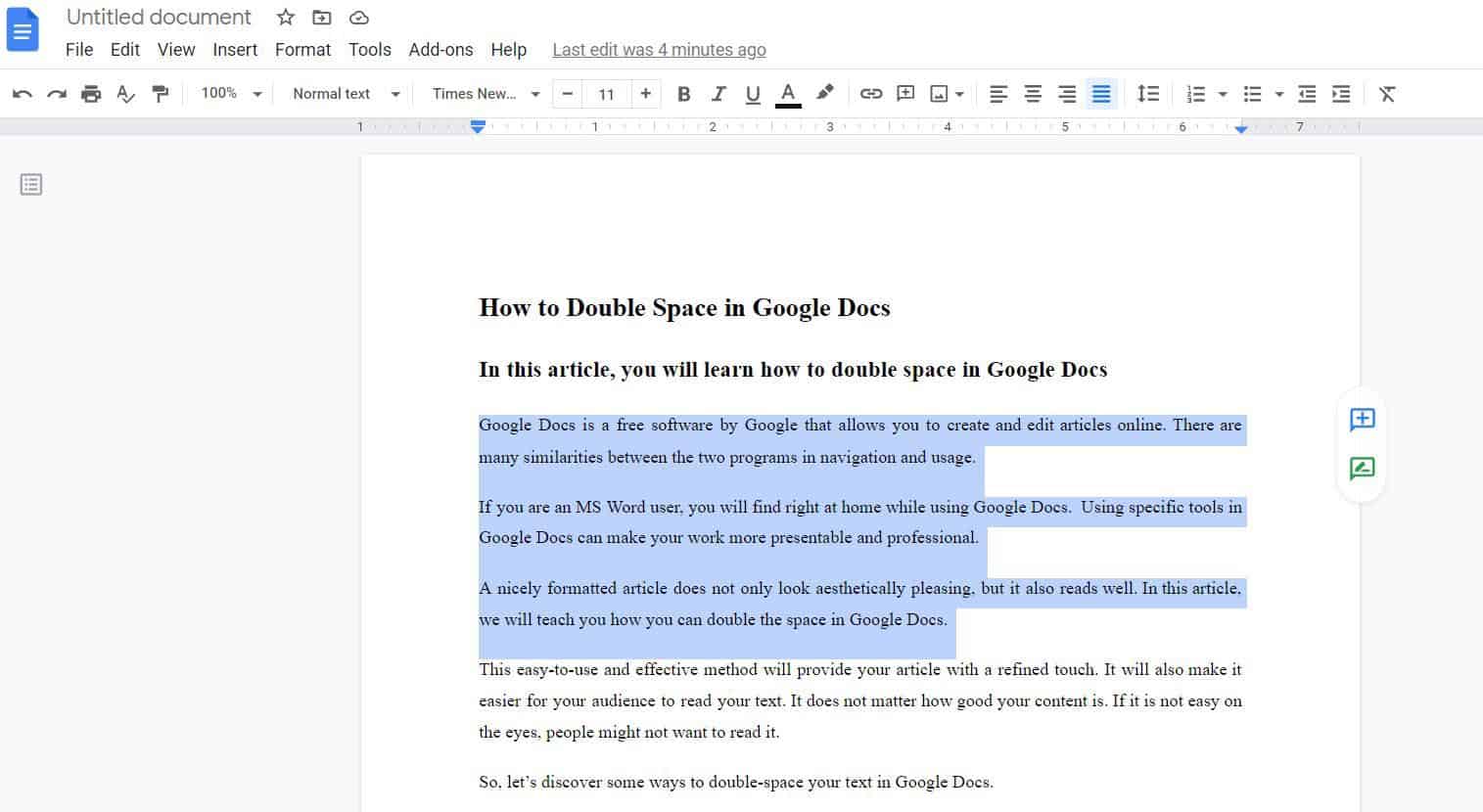Toggle underline formatting
This screenshot has width=1483, height=812.
[x=753, y=94]
